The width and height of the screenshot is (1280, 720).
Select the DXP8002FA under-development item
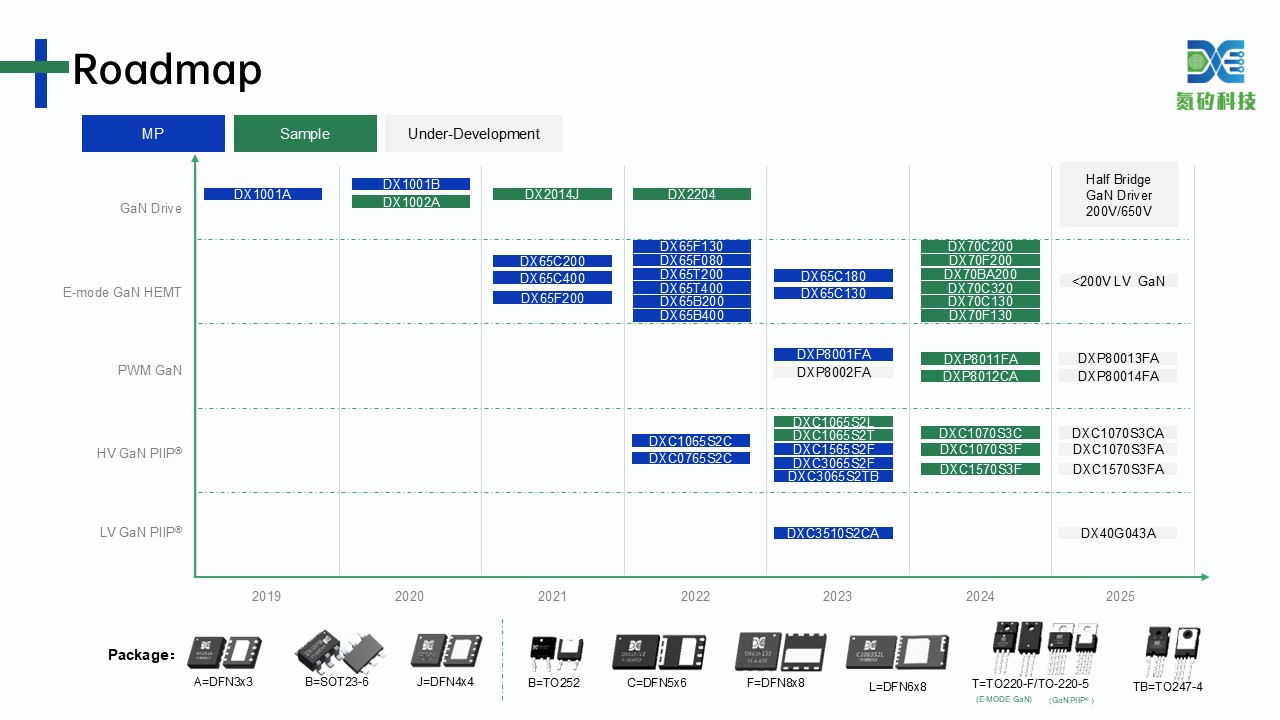(x=833, y=372)
